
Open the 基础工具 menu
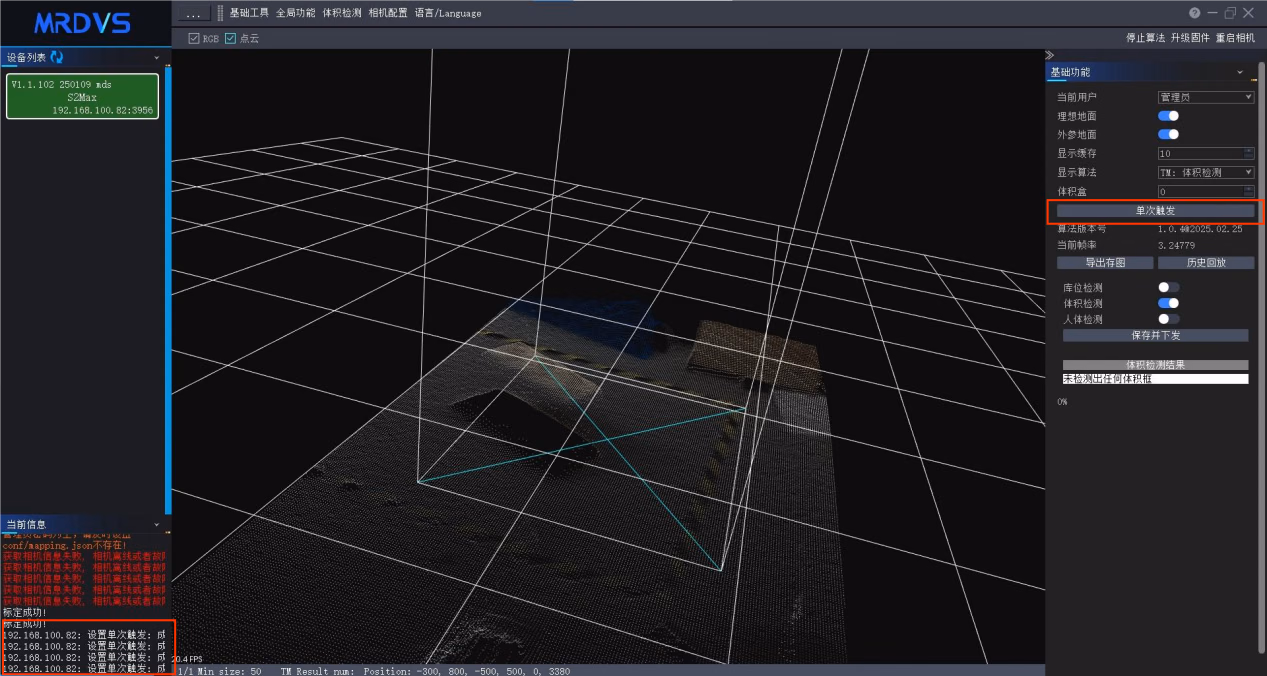[x=249, y=13]
